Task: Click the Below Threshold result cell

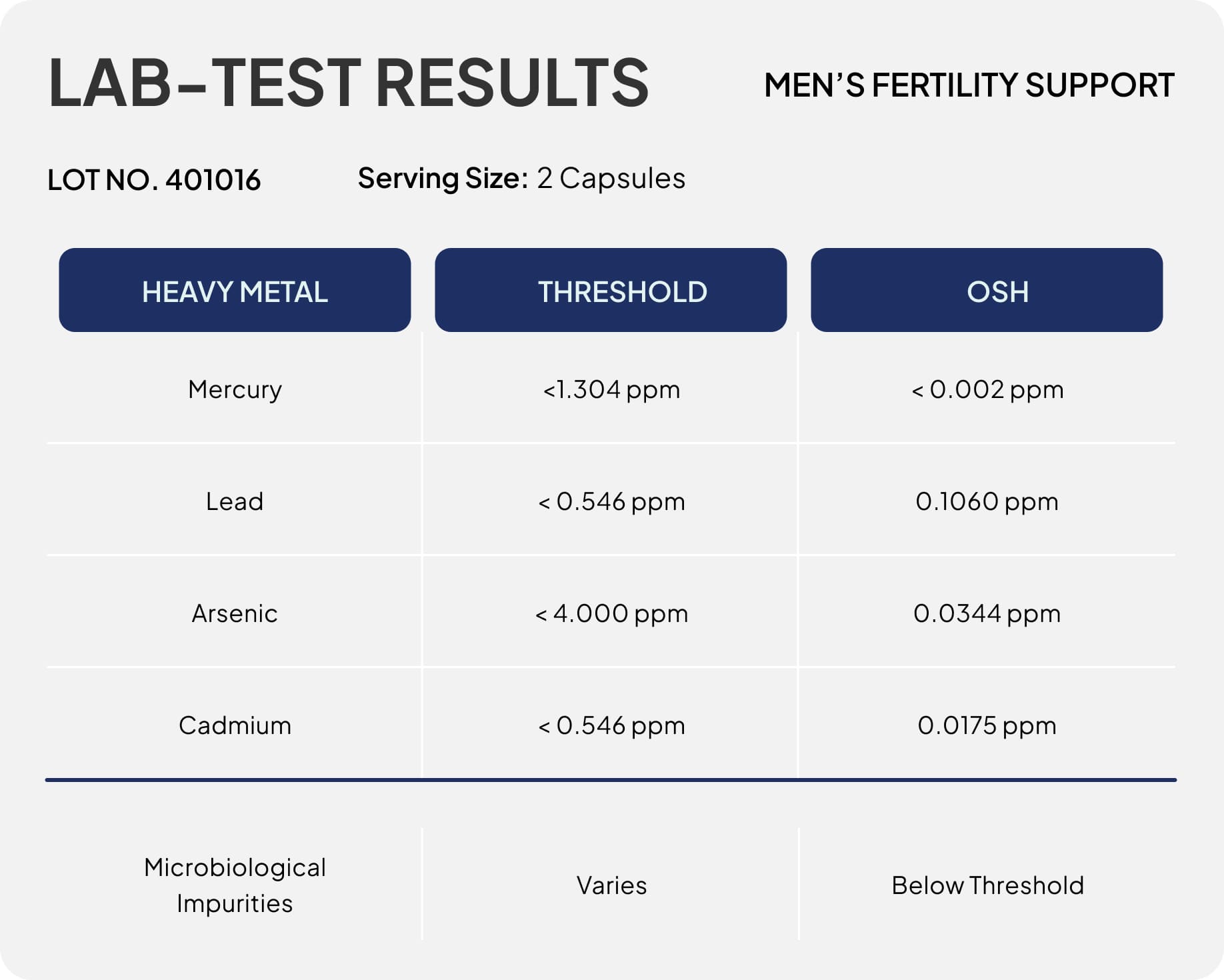Action: tap(987, 885)
